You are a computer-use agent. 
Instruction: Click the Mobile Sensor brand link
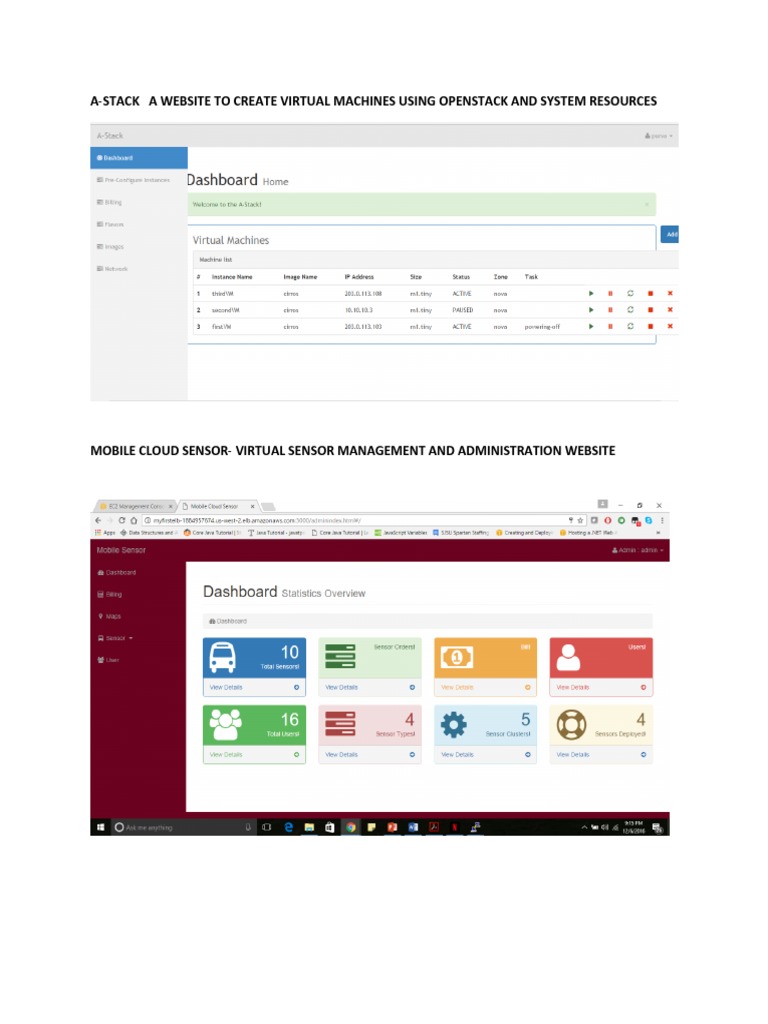point(121,550)
